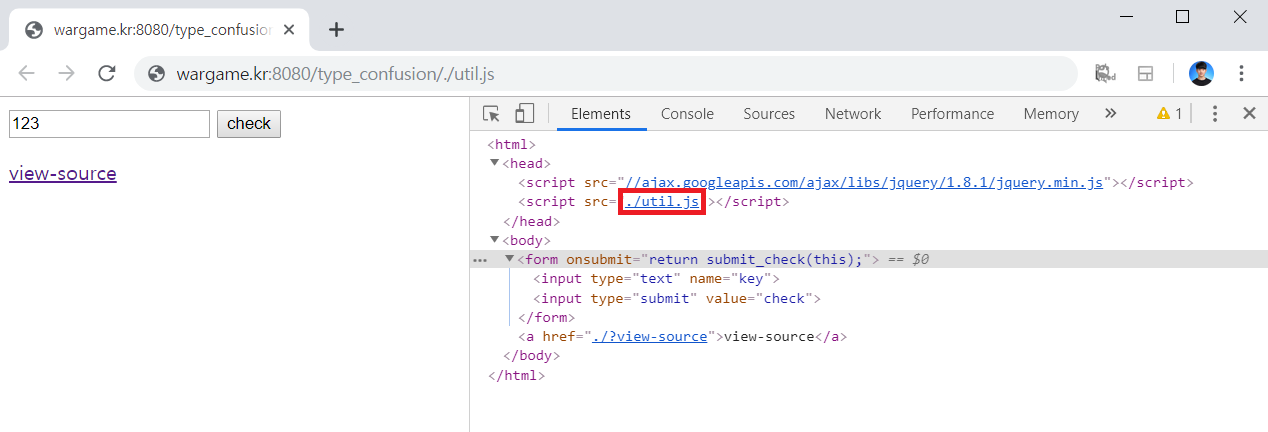1268x432 pixels.
Task: Activate the inspect element picker tool
Action: click(x=491, y=113)
